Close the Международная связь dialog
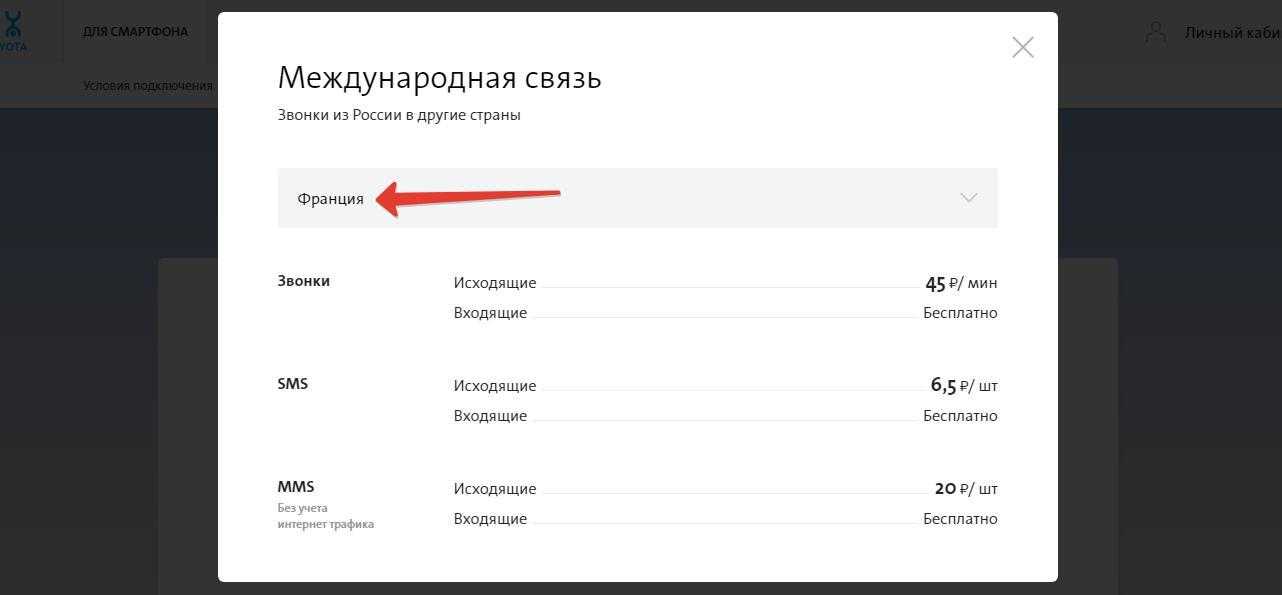 1022,47
